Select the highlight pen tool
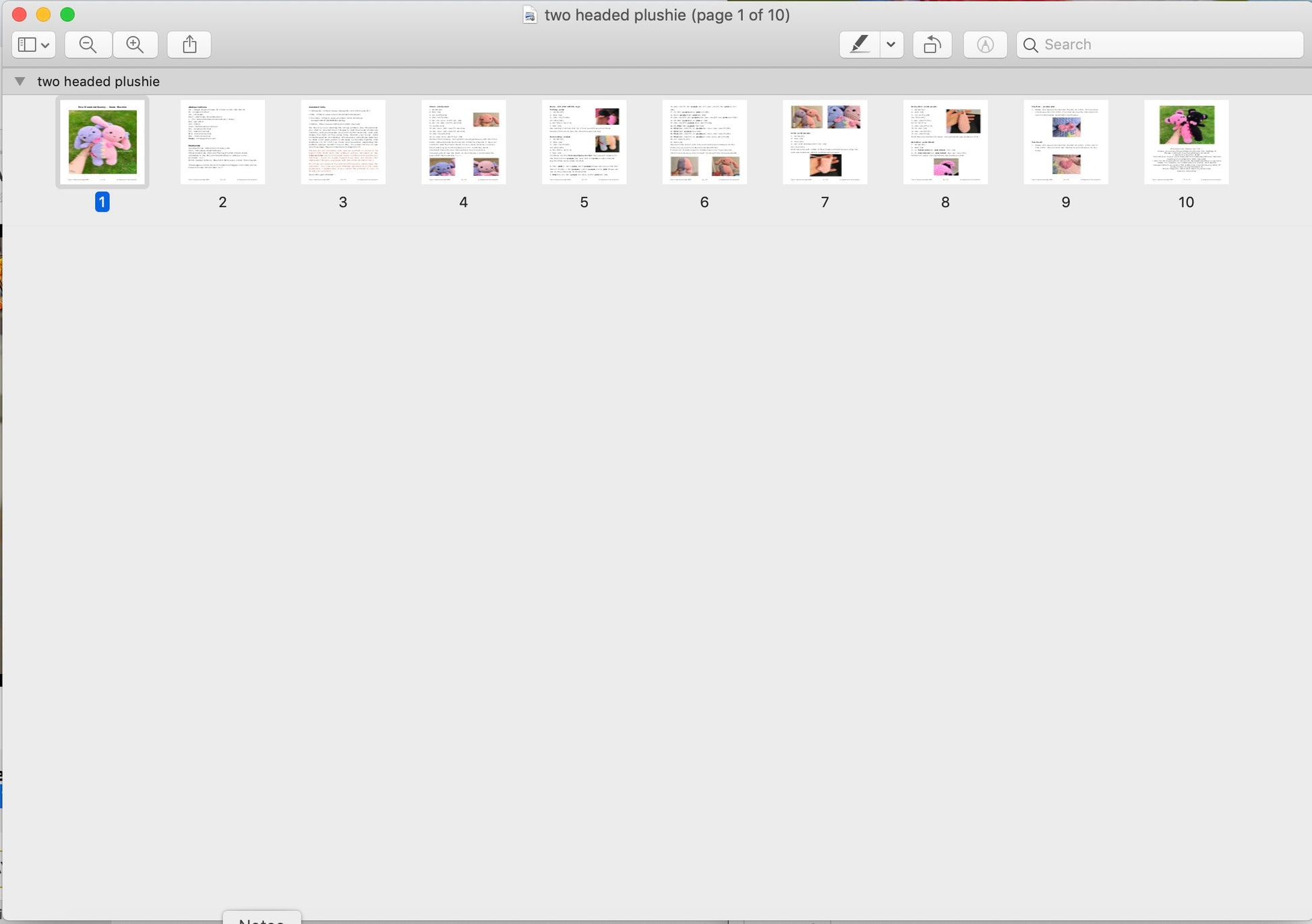The width and height of the screenshot is (1312, 924). point(859,44)
